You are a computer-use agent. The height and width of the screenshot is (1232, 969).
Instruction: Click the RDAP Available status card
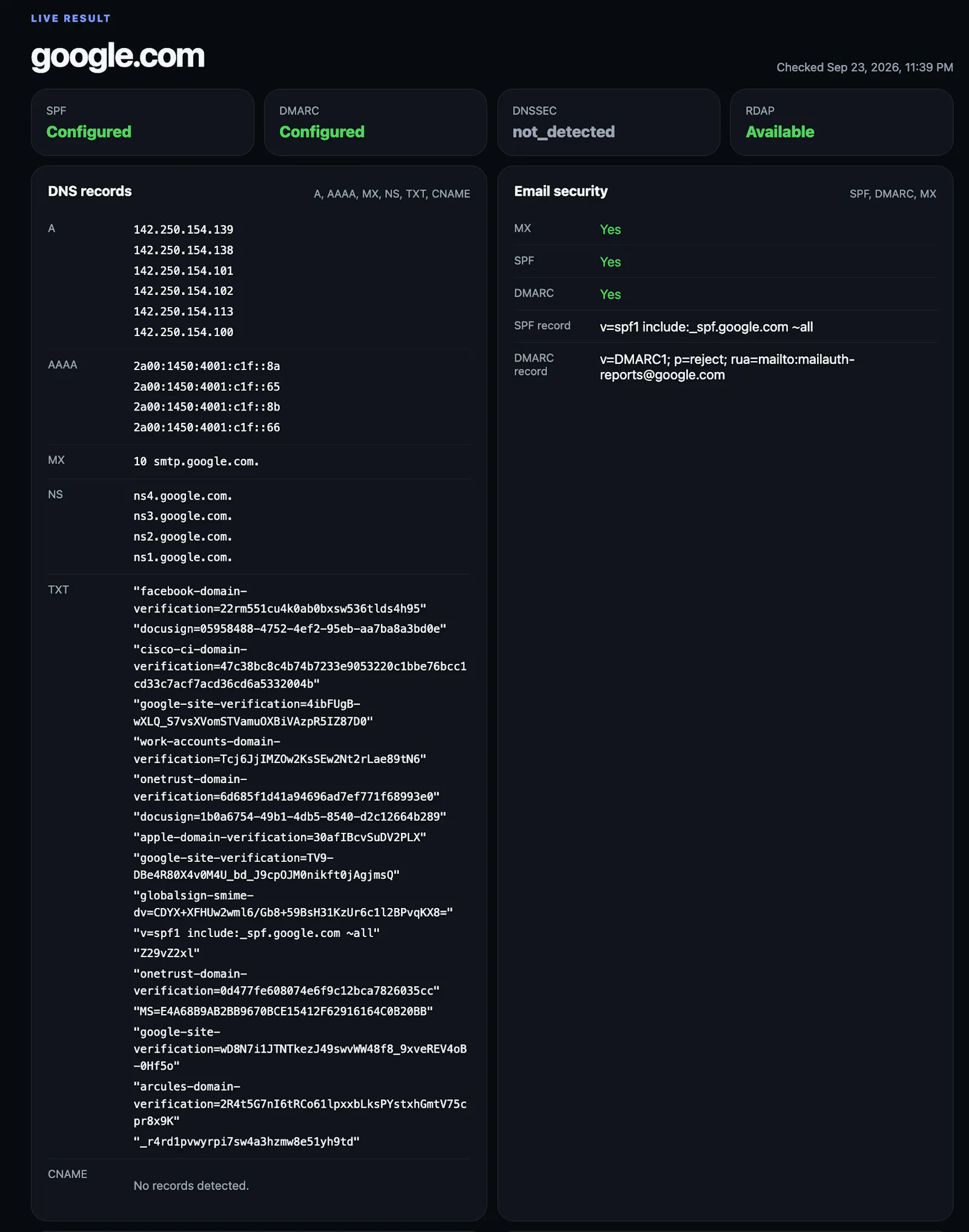(842, 122)
